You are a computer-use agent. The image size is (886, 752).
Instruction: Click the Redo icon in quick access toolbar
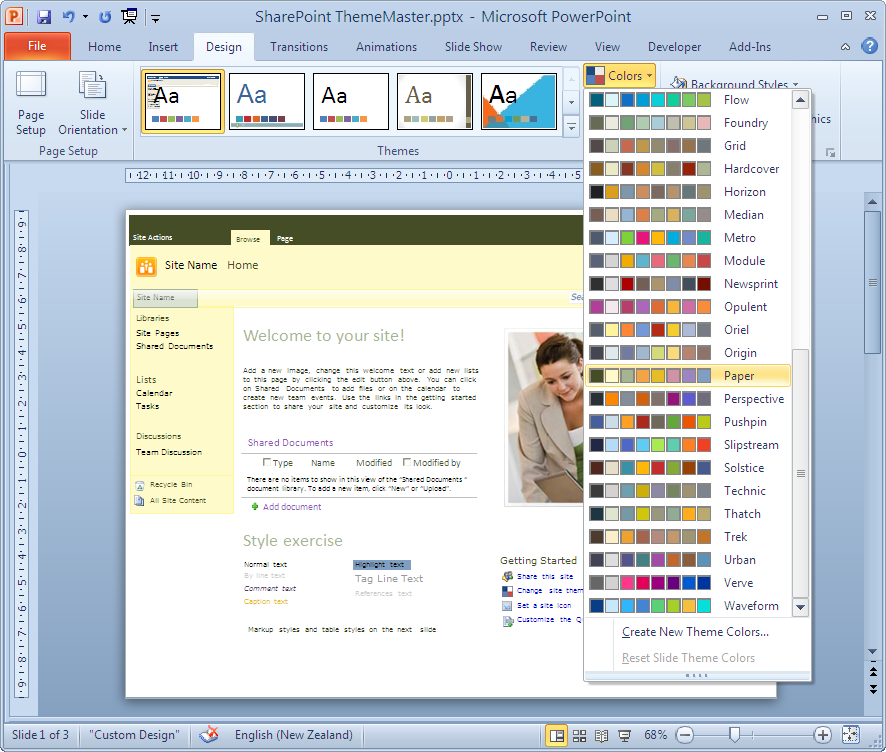(105, 16)
